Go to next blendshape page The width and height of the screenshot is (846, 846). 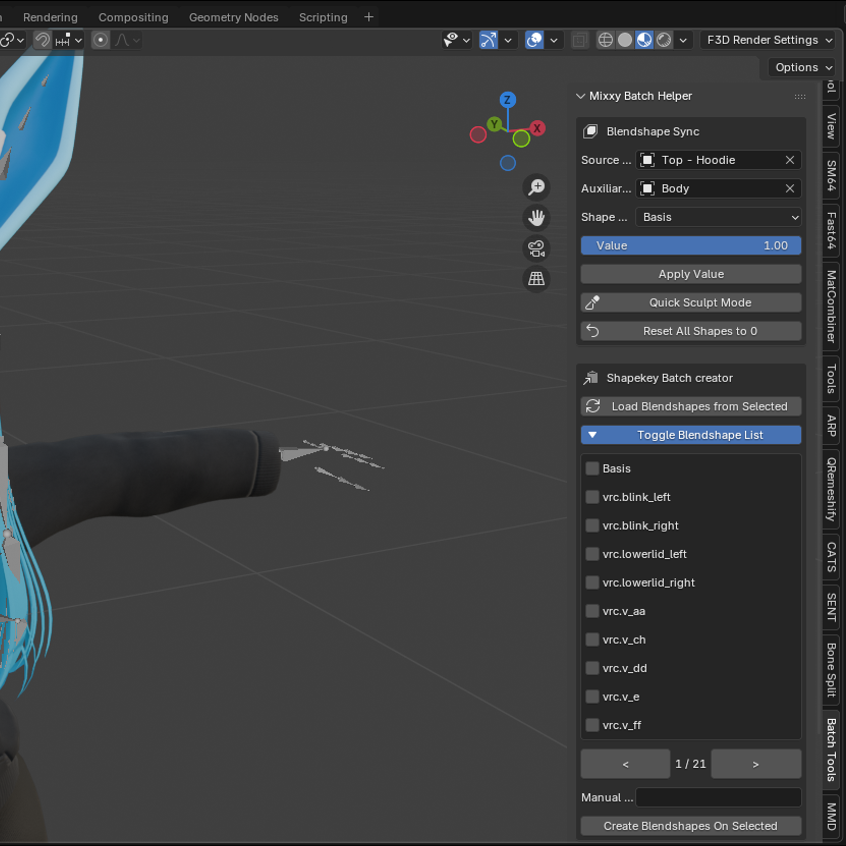[756, 764]
